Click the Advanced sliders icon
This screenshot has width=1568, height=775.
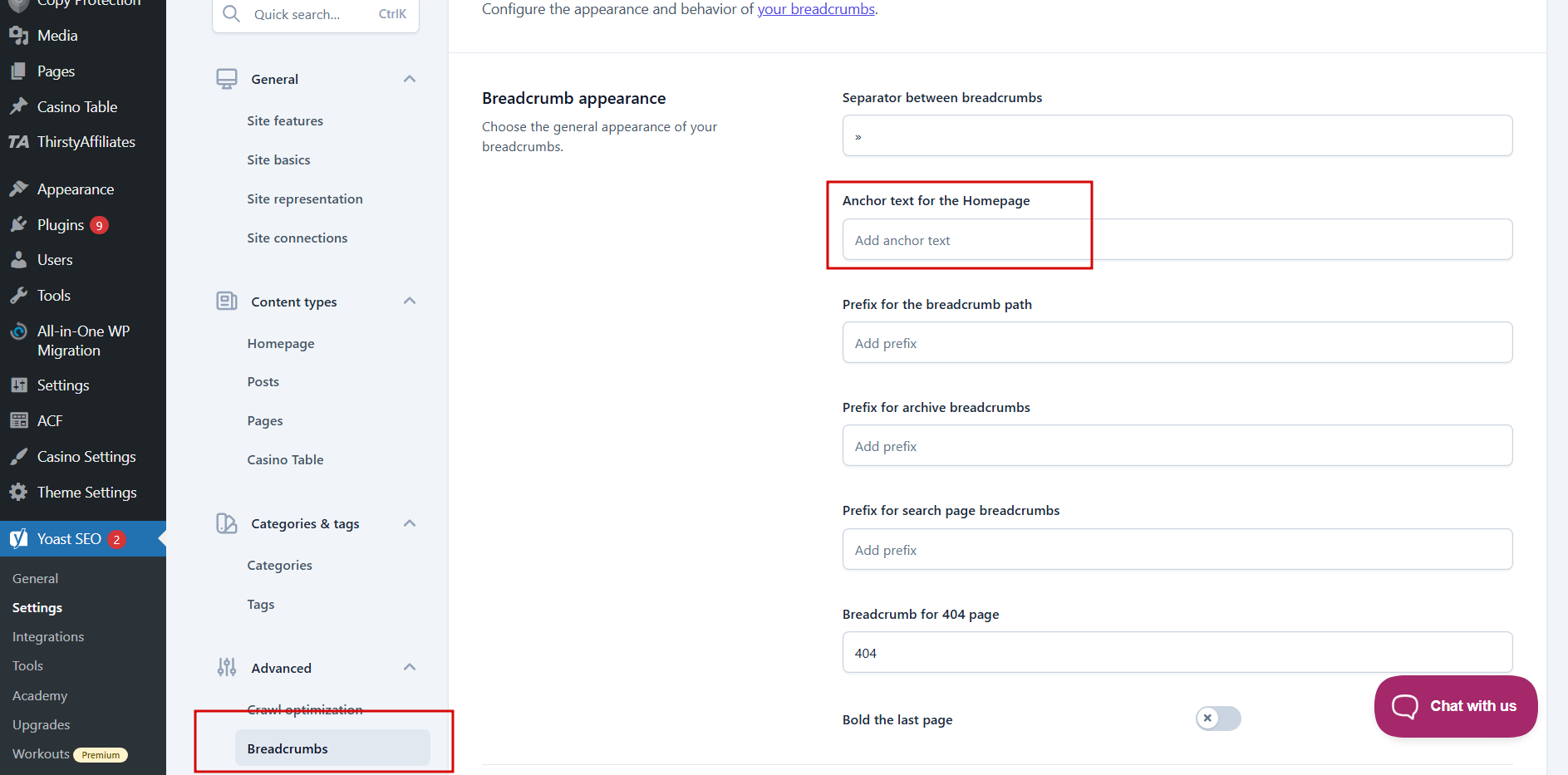(227, 668)
